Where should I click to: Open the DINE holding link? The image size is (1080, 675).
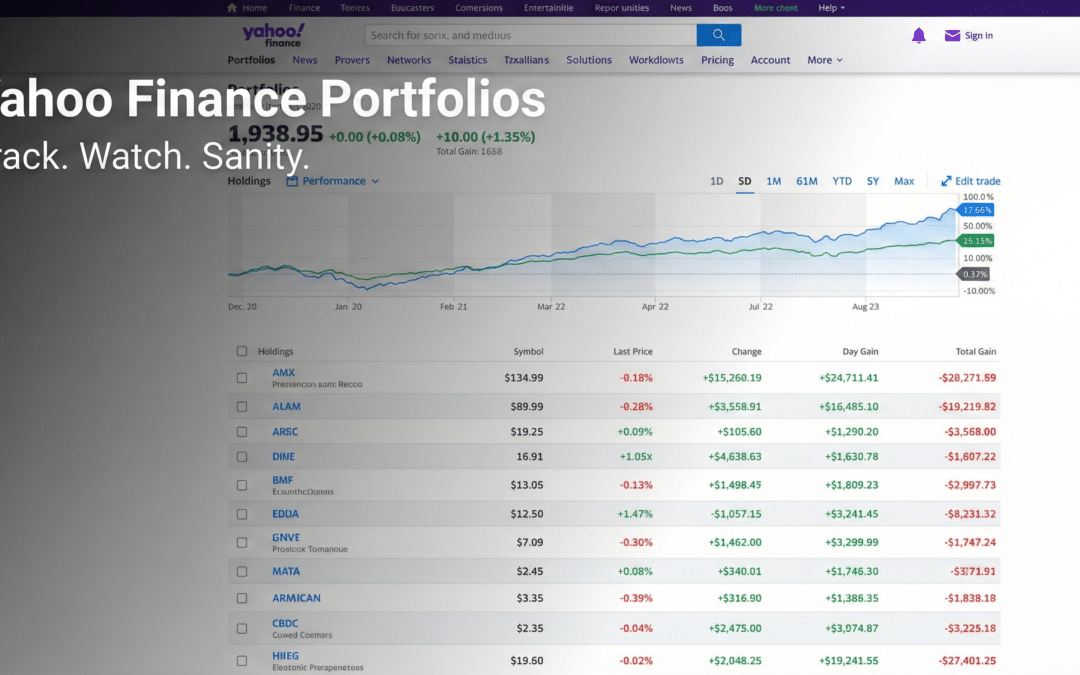283,457
